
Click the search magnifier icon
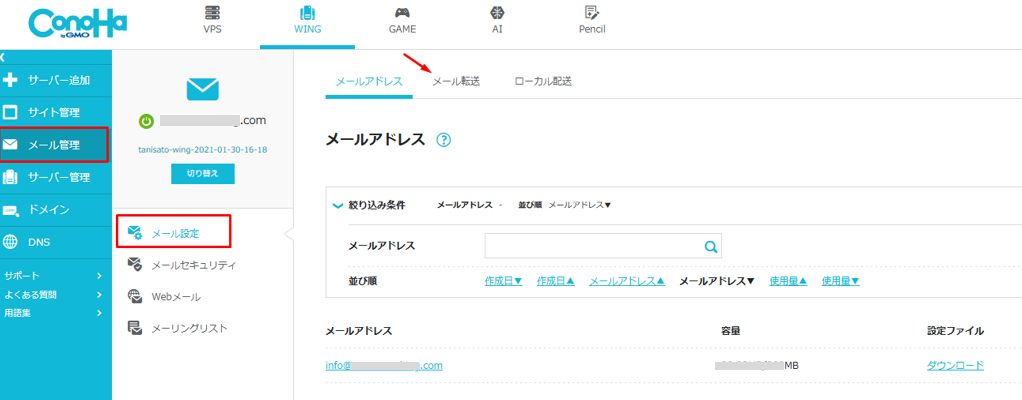(x=710, y=246)
